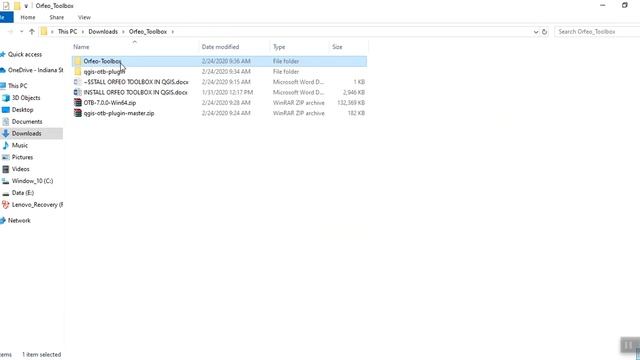Open OneDrive - Indiana St in sidebar

click(x=36, y=70)
